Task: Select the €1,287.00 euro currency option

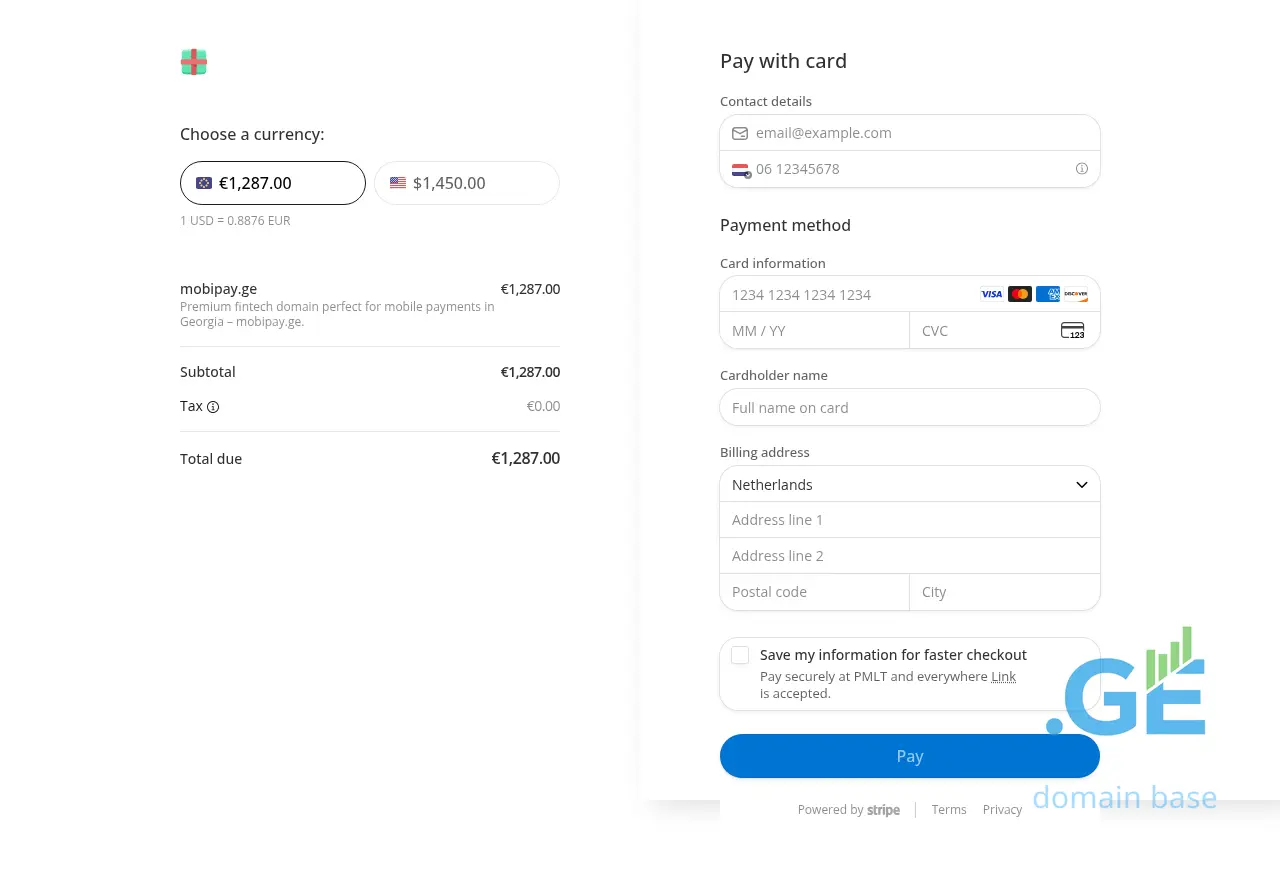Action: (272, 183)
